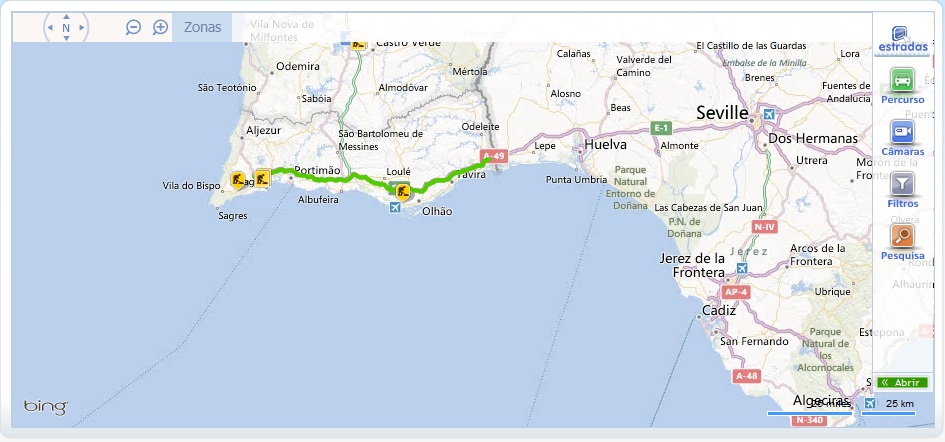Click the zoom out magnifier icon
Screen dimensions: 945x442
coord(133,27)
